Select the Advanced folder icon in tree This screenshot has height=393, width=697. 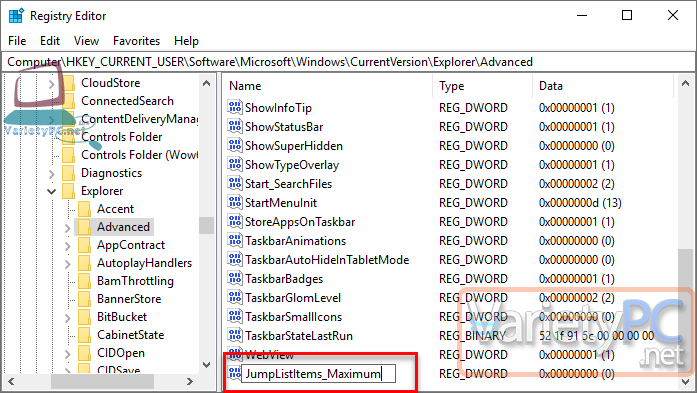[x=84, y=227]
